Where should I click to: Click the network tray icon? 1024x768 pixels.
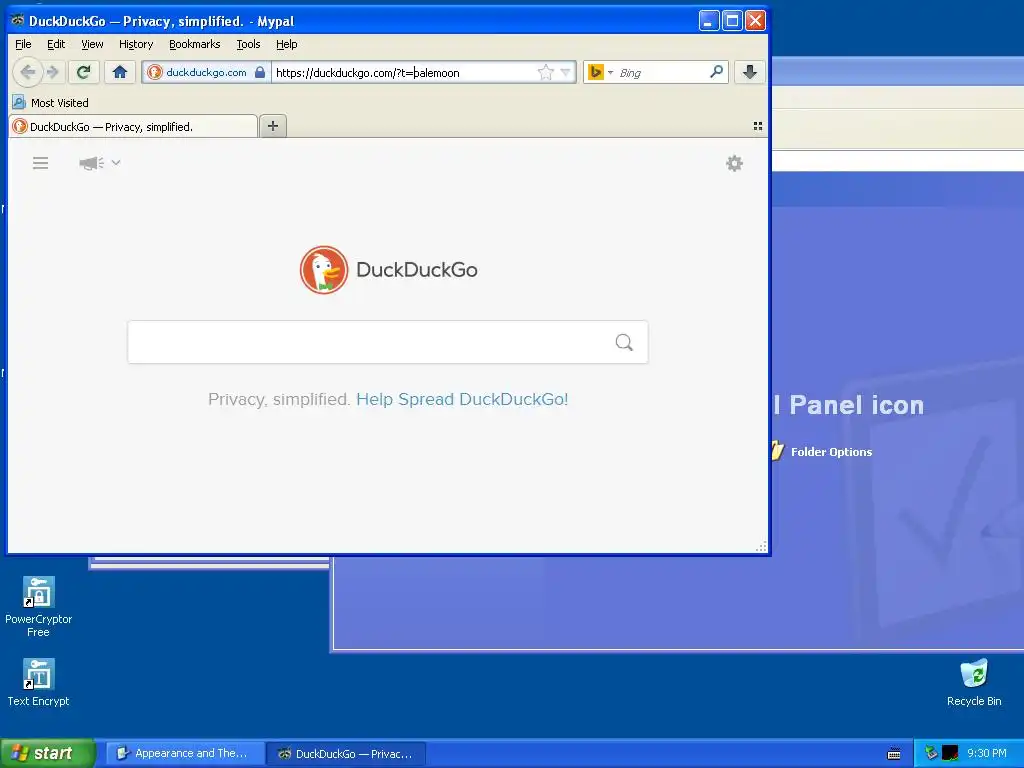point(931,753)
